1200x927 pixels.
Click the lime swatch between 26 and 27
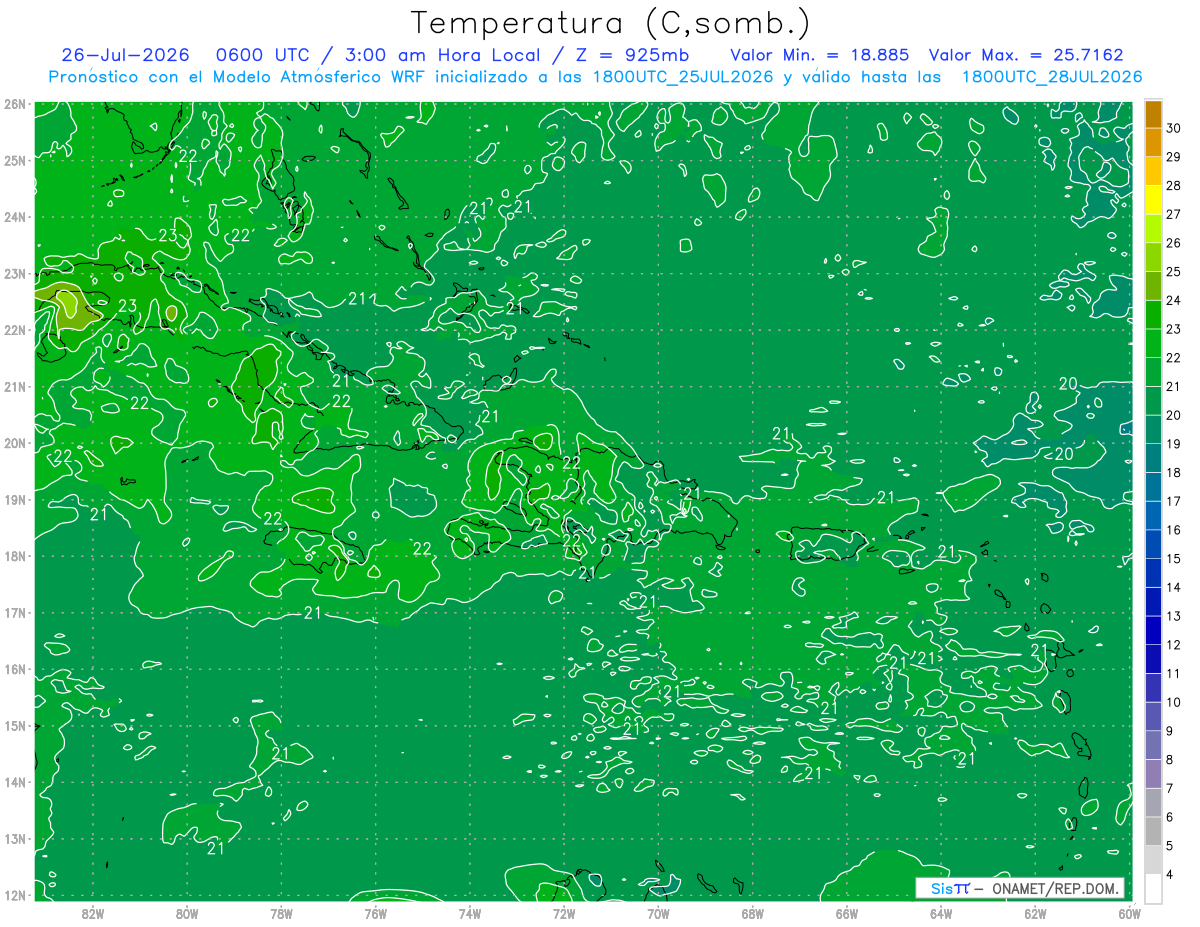pos(1153,229)
